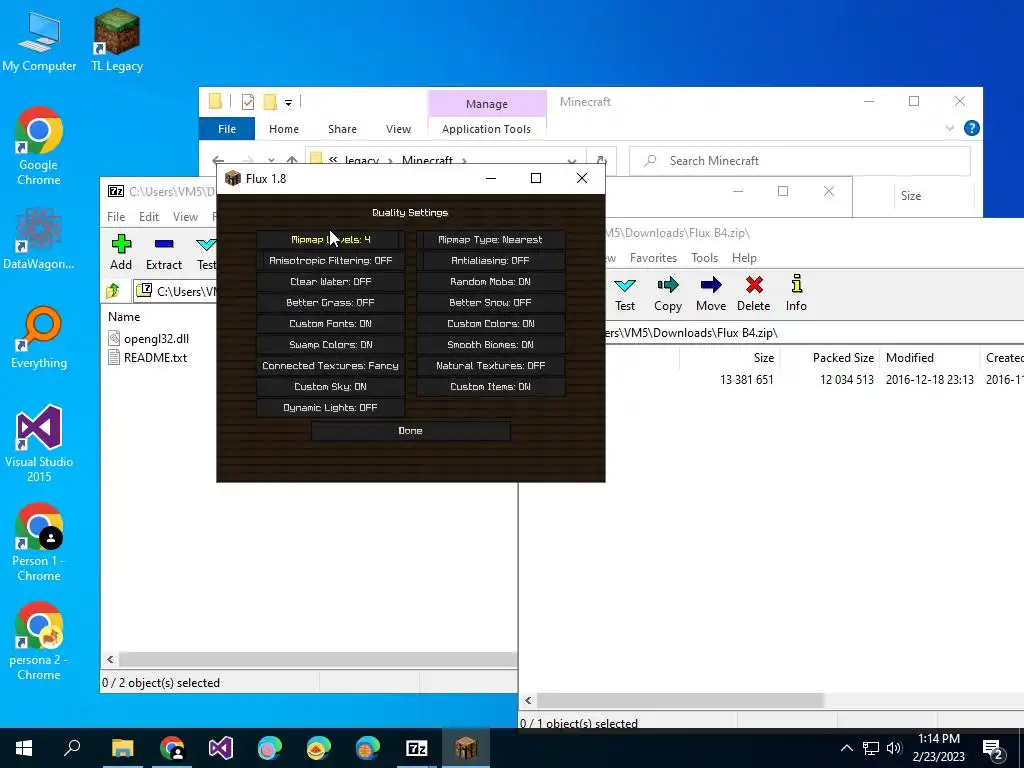This screenshot has height=768, width=1024.
Task: Select README.txt in the file list
Action: [155, 358]
